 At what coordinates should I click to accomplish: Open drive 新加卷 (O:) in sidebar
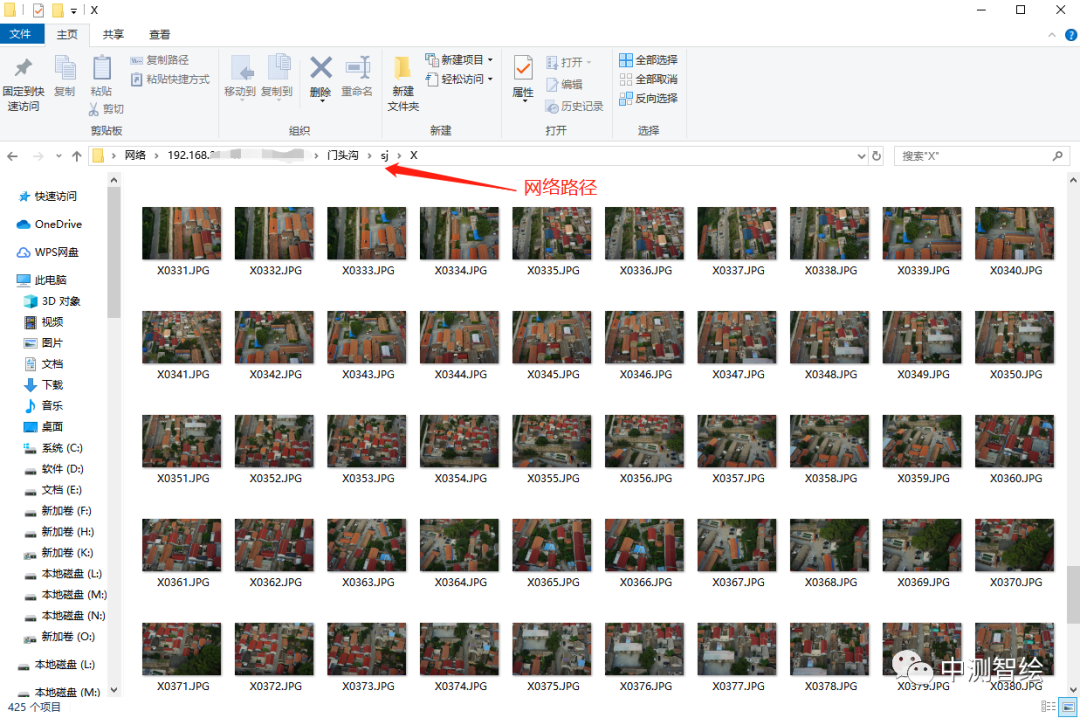pyautogui.click(x=59, y=636)
